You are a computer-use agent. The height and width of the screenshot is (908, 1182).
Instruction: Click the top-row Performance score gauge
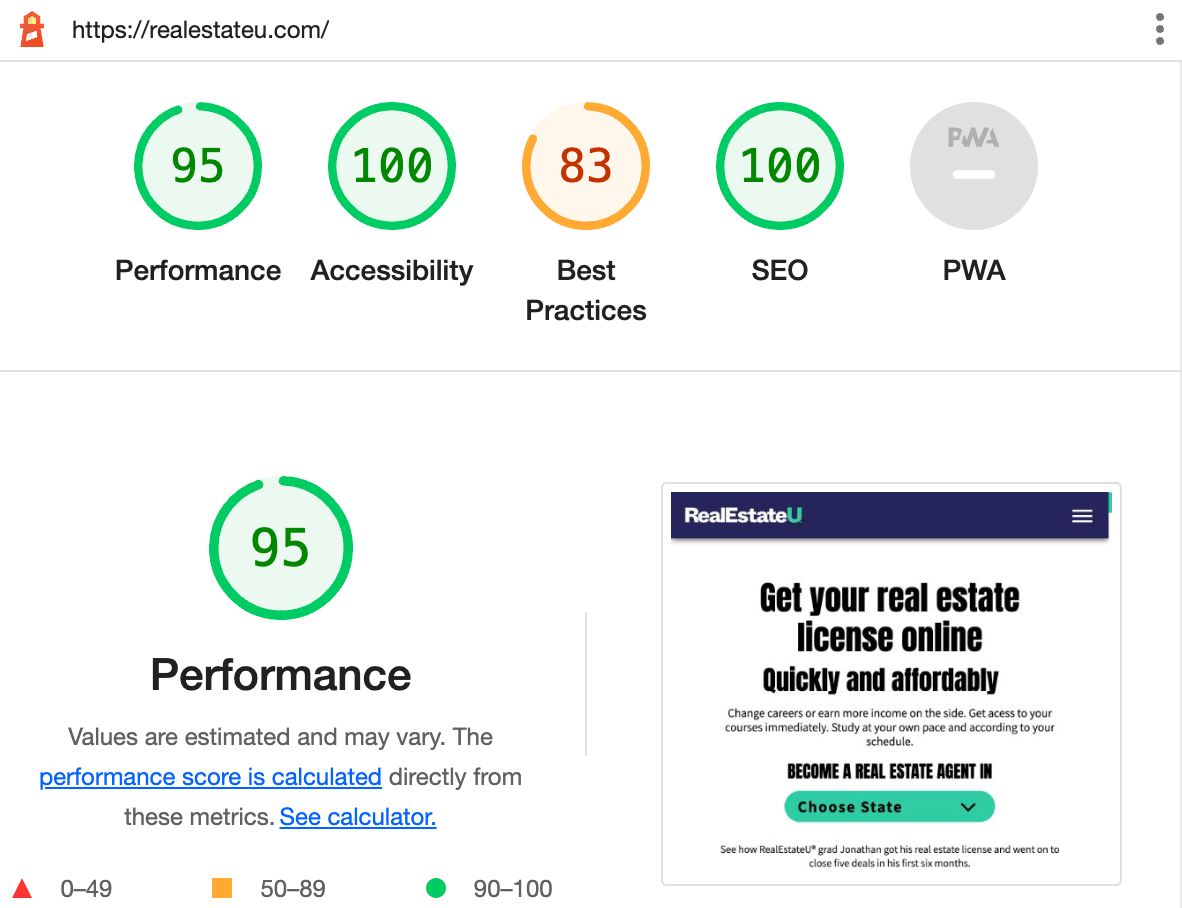[198, 166]
